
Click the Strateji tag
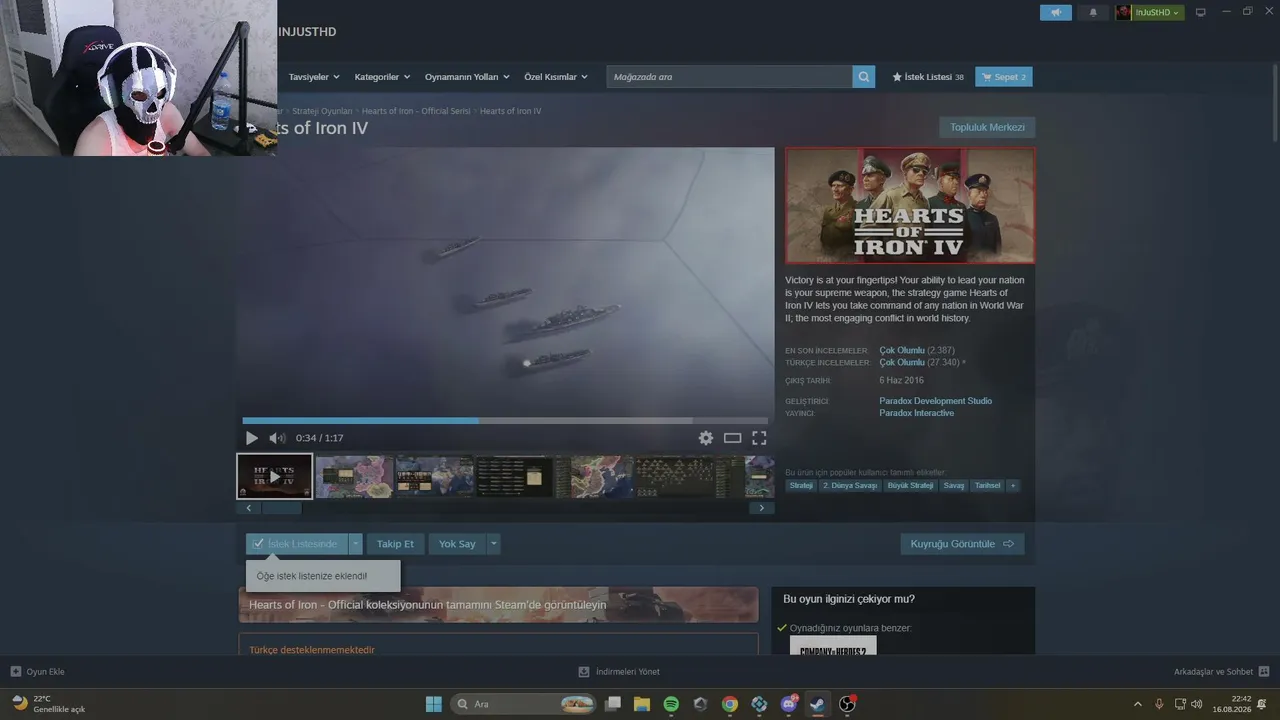(x=801, y=486)
